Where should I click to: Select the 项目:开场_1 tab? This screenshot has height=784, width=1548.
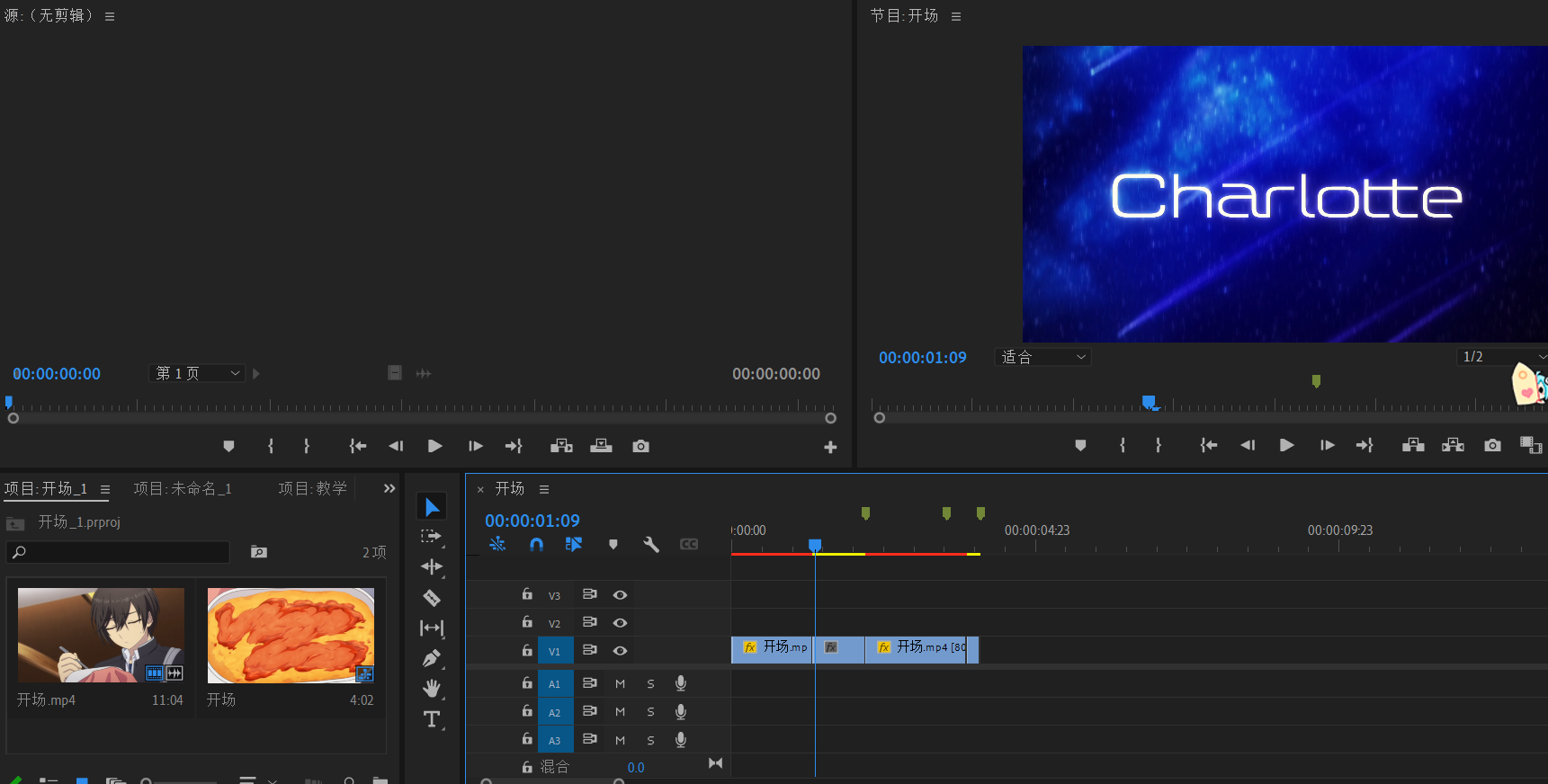point(46,488)
